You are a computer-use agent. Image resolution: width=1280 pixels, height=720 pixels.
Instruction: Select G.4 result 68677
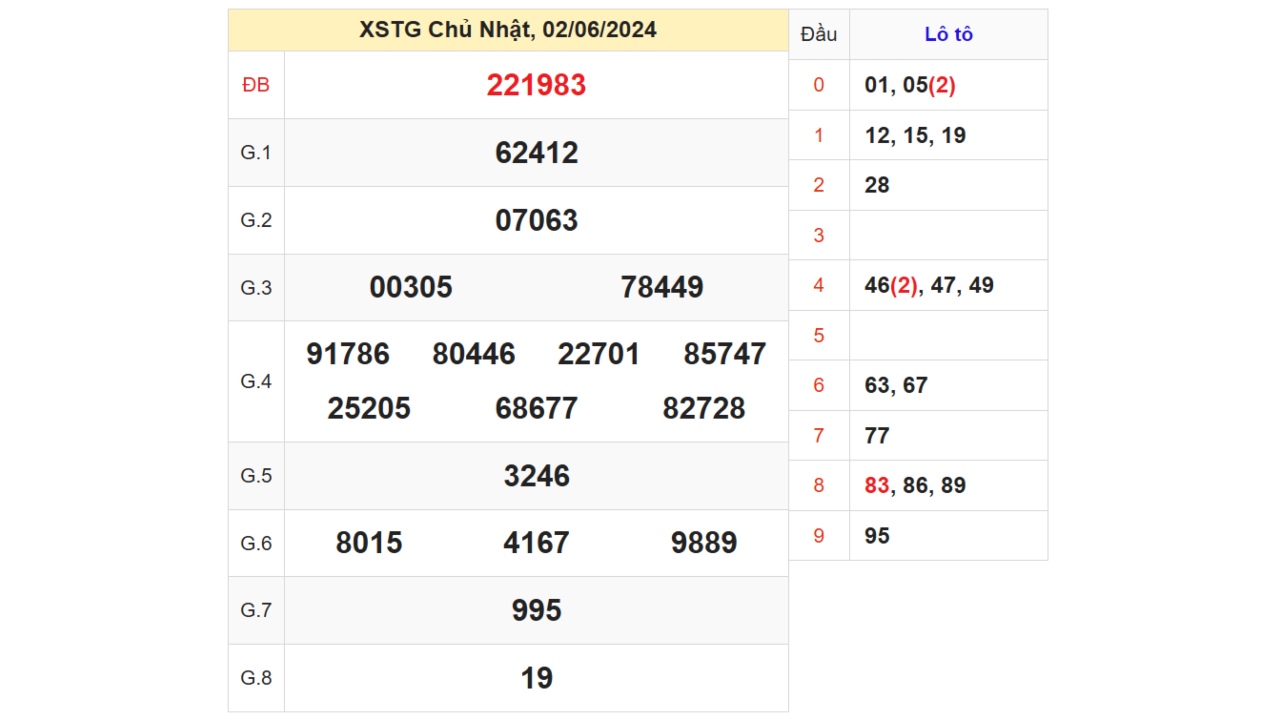click(536, 409)
